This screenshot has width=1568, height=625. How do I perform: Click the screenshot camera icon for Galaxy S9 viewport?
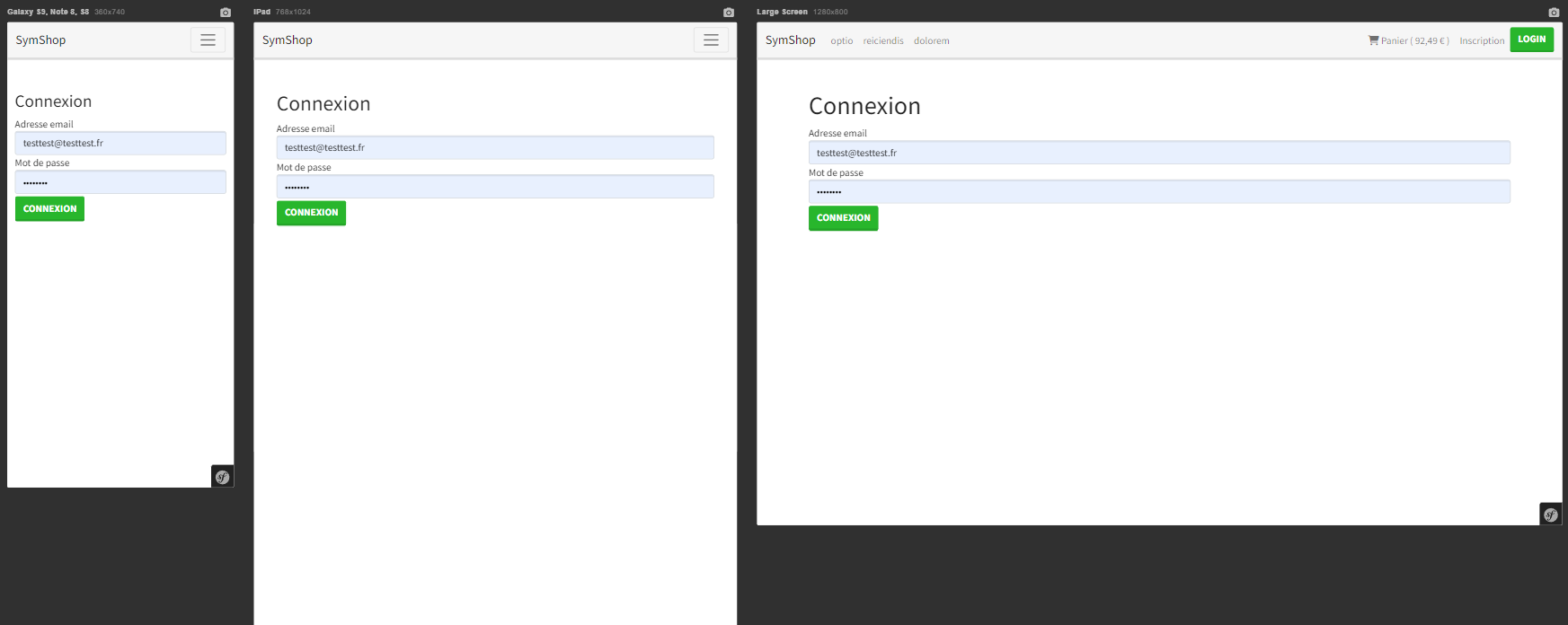click(x=226, y=13)
